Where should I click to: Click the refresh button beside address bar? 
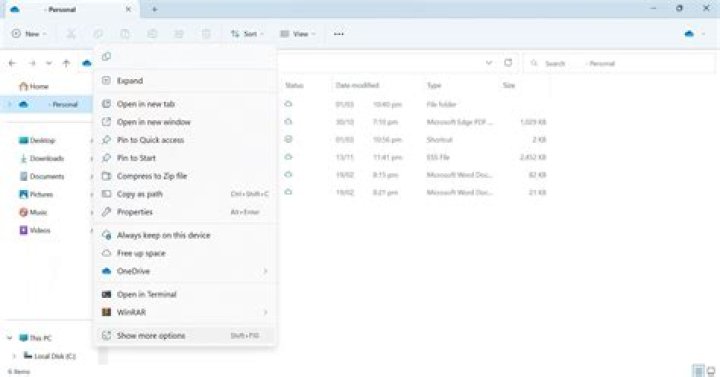[508, 63]
